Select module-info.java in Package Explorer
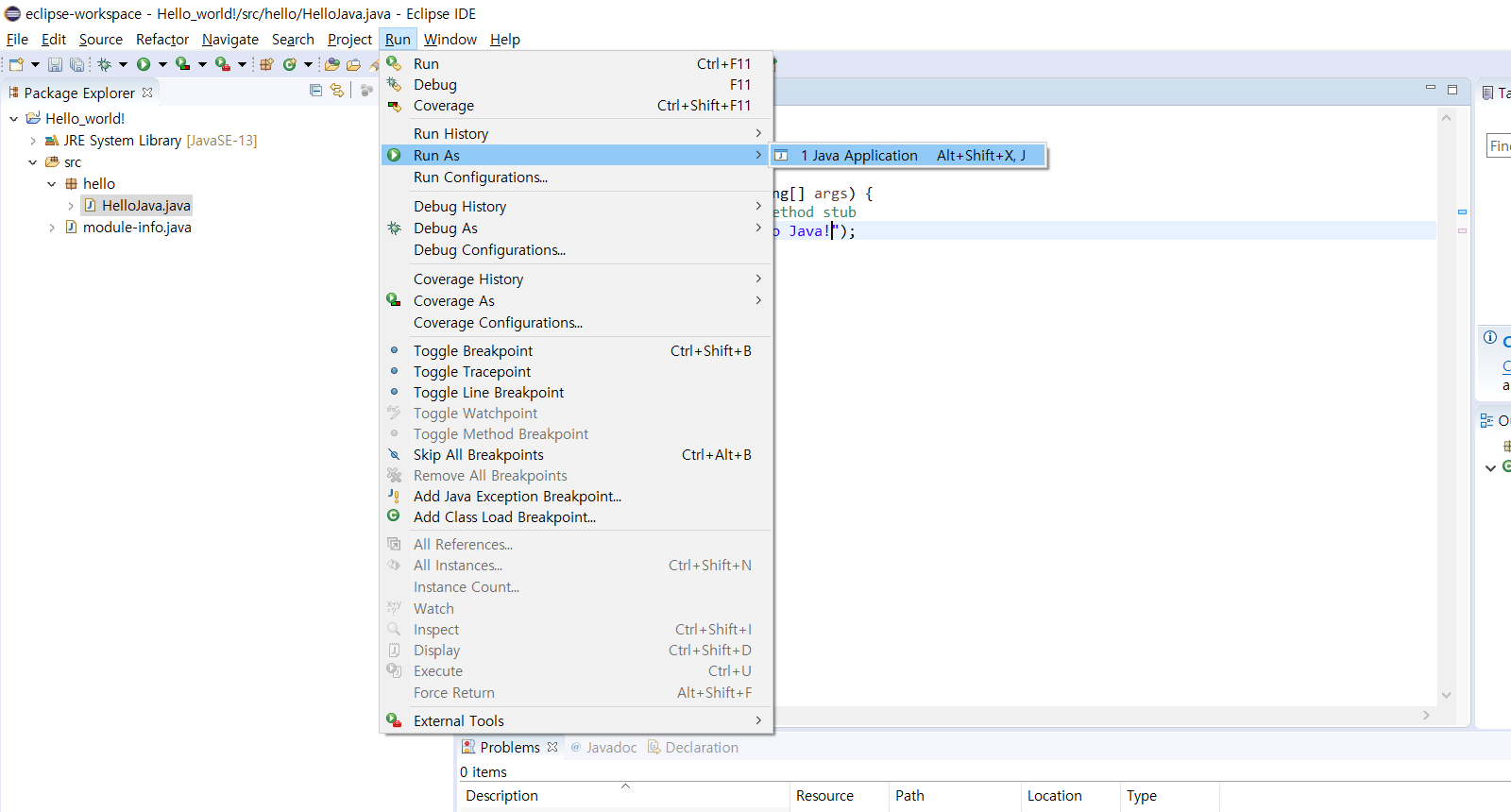Image resolution: width=1511 pixels, height=812 pixels. pyautogui.click(x=128, y=228)
